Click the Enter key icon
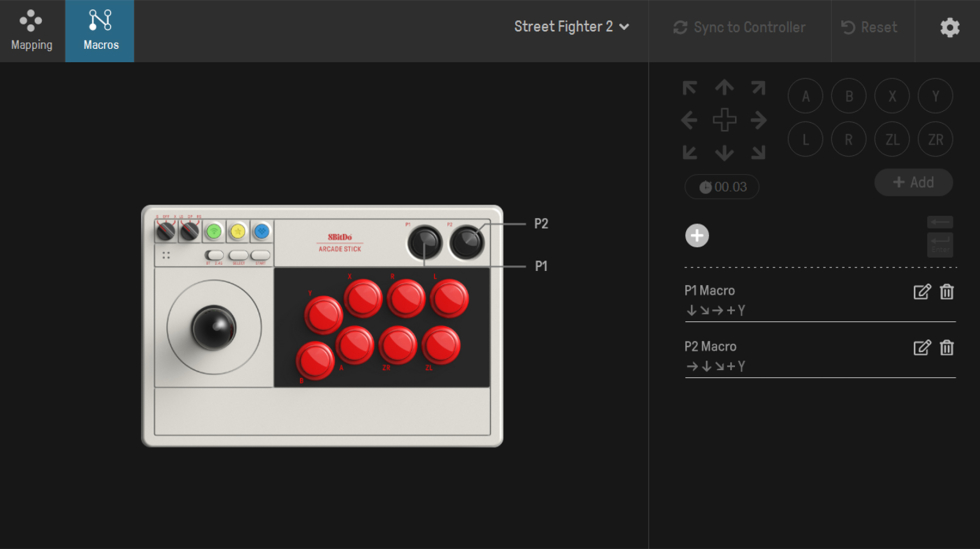The height and width of the screenshot is (549, 980). 940,244
